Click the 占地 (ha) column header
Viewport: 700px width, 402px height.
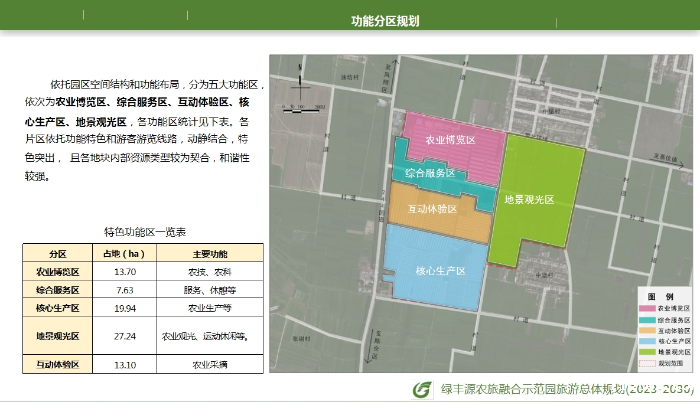pyautogui.click(x=125, y=254)
